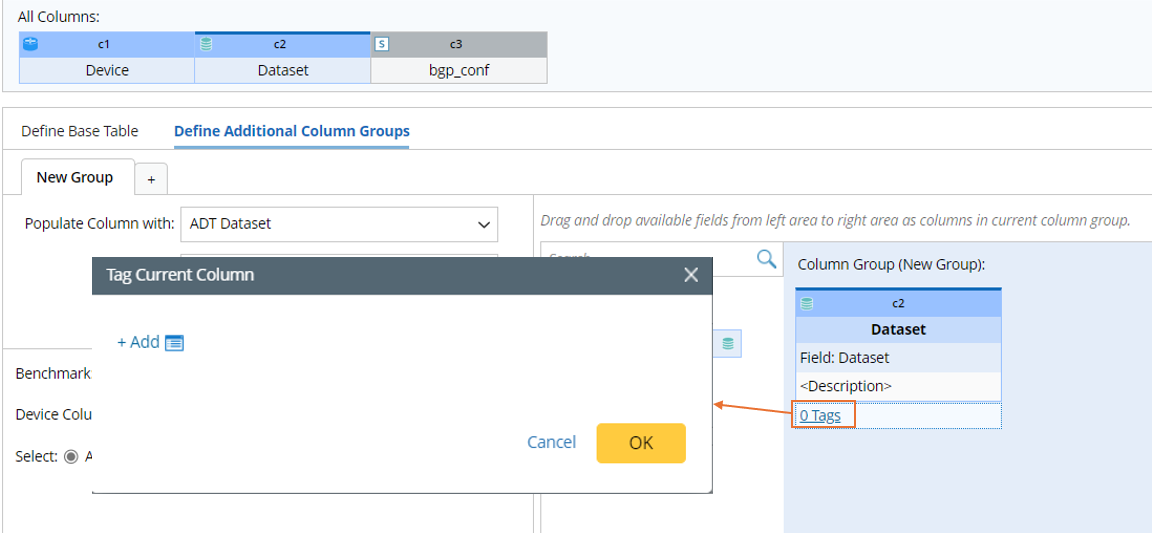Click the dataset icon beside the dialog's right edge
The image size is (1152, 533).
[728, 344]
